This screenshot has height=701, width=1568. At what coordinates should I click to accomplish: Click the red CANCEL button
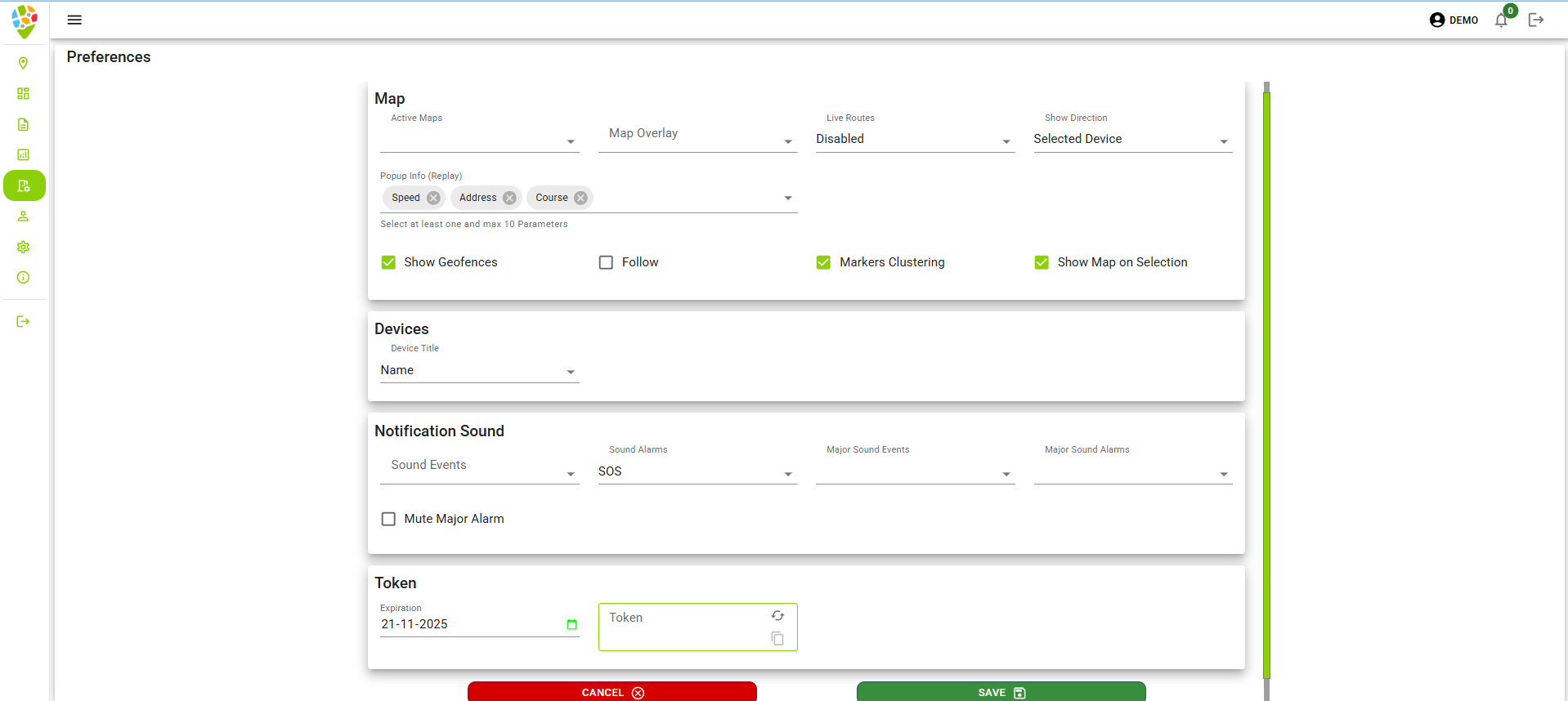pos(612,692)
